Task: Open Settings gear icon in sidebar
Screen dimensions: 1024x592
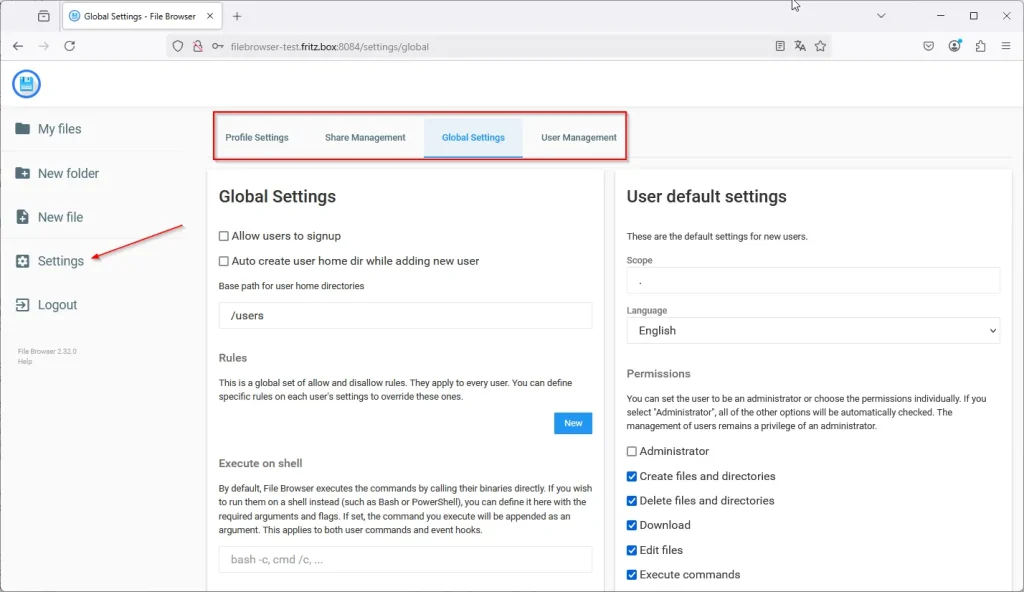Action: (23, 261)
